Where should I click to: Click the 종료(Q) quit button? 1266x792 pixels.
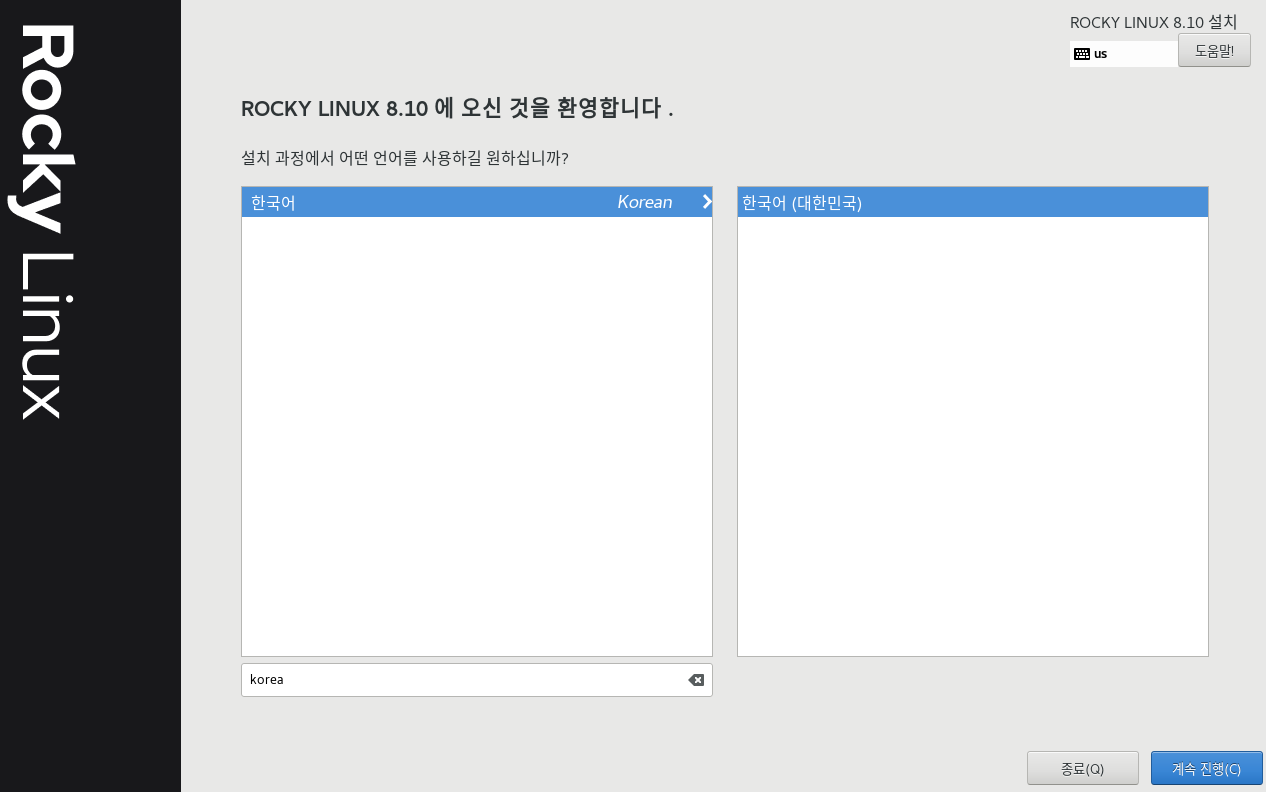click(x=1083, y=768)
